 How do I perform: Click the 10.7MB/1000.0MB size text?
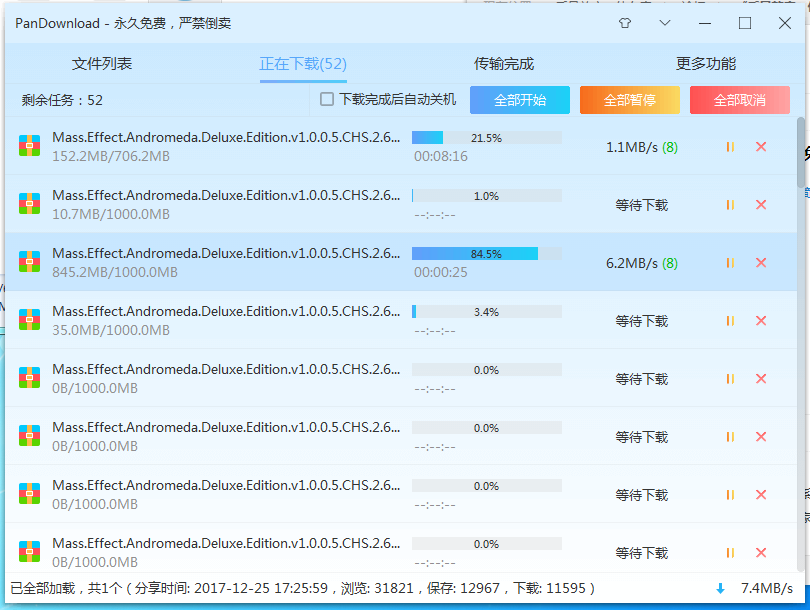[111, 214]
